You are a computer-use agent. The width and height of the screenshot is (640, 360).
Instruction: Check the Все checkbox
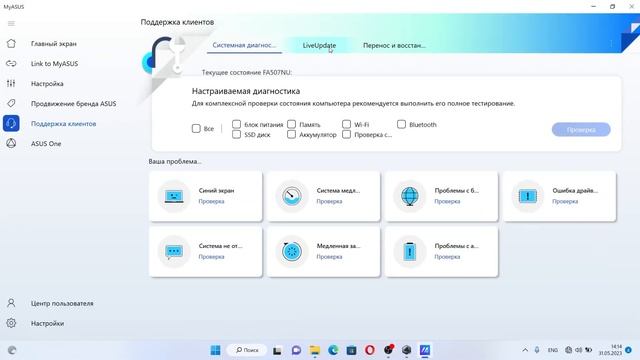pyautogui.click(x=196, y=129)
